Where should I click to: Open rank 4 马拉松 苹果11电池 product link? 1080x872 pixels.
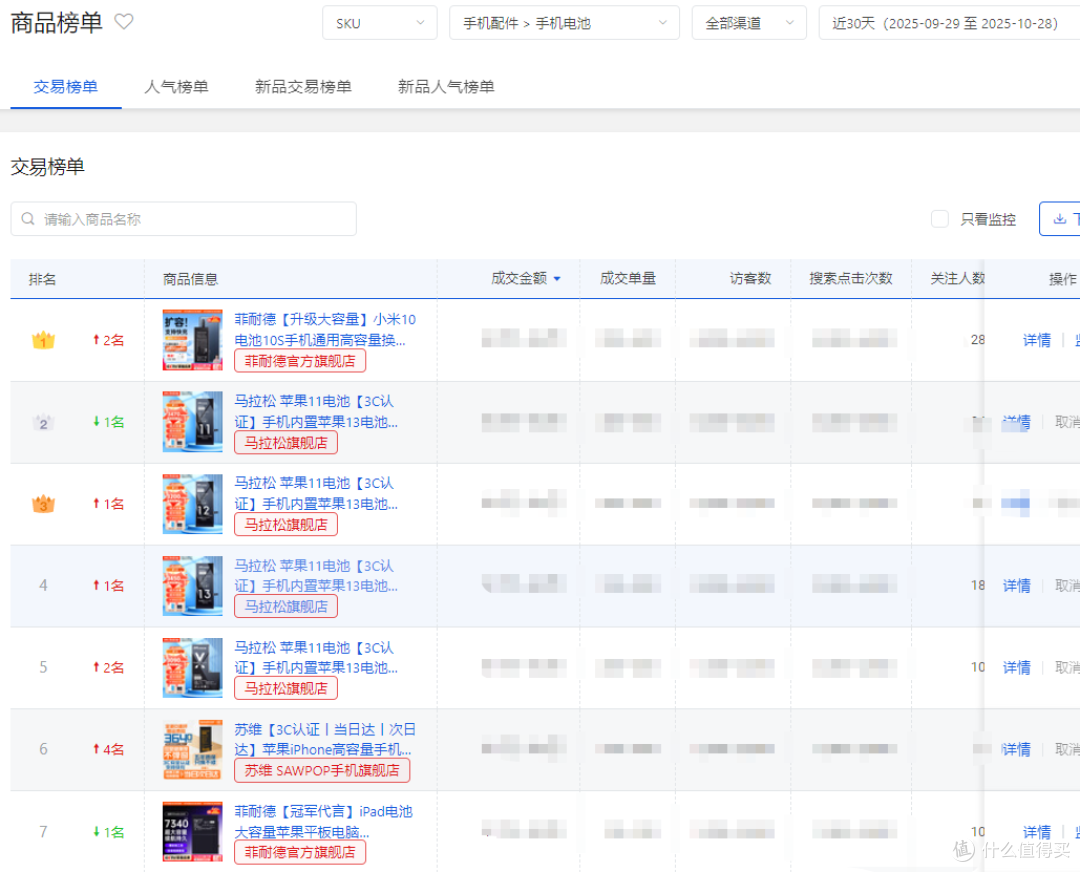(x=316, y=575)
